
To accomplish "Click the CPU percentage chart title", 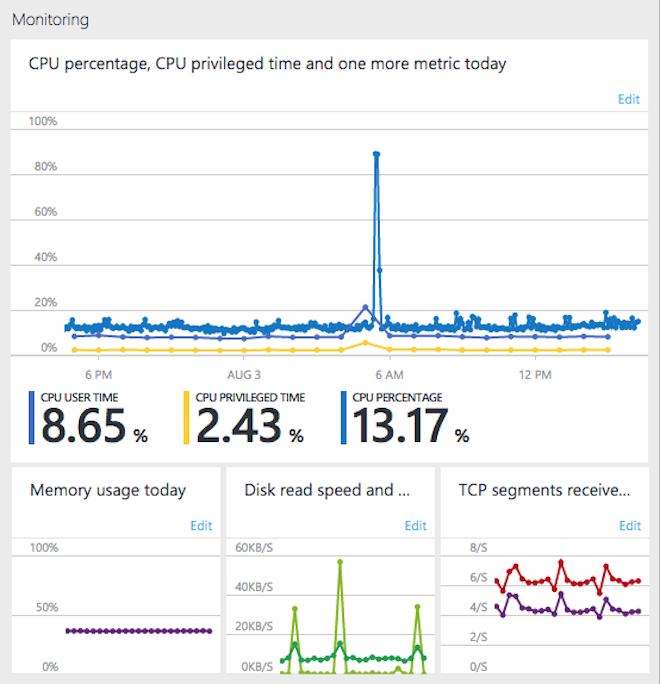I will (267, 64).
